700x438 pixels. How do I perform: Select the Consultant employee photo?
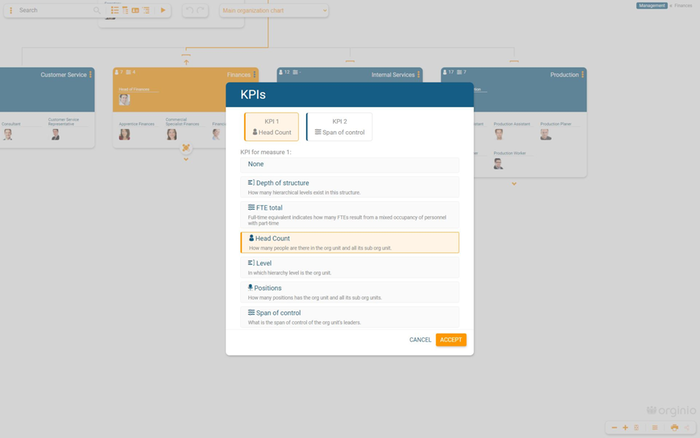click(8, 134)
